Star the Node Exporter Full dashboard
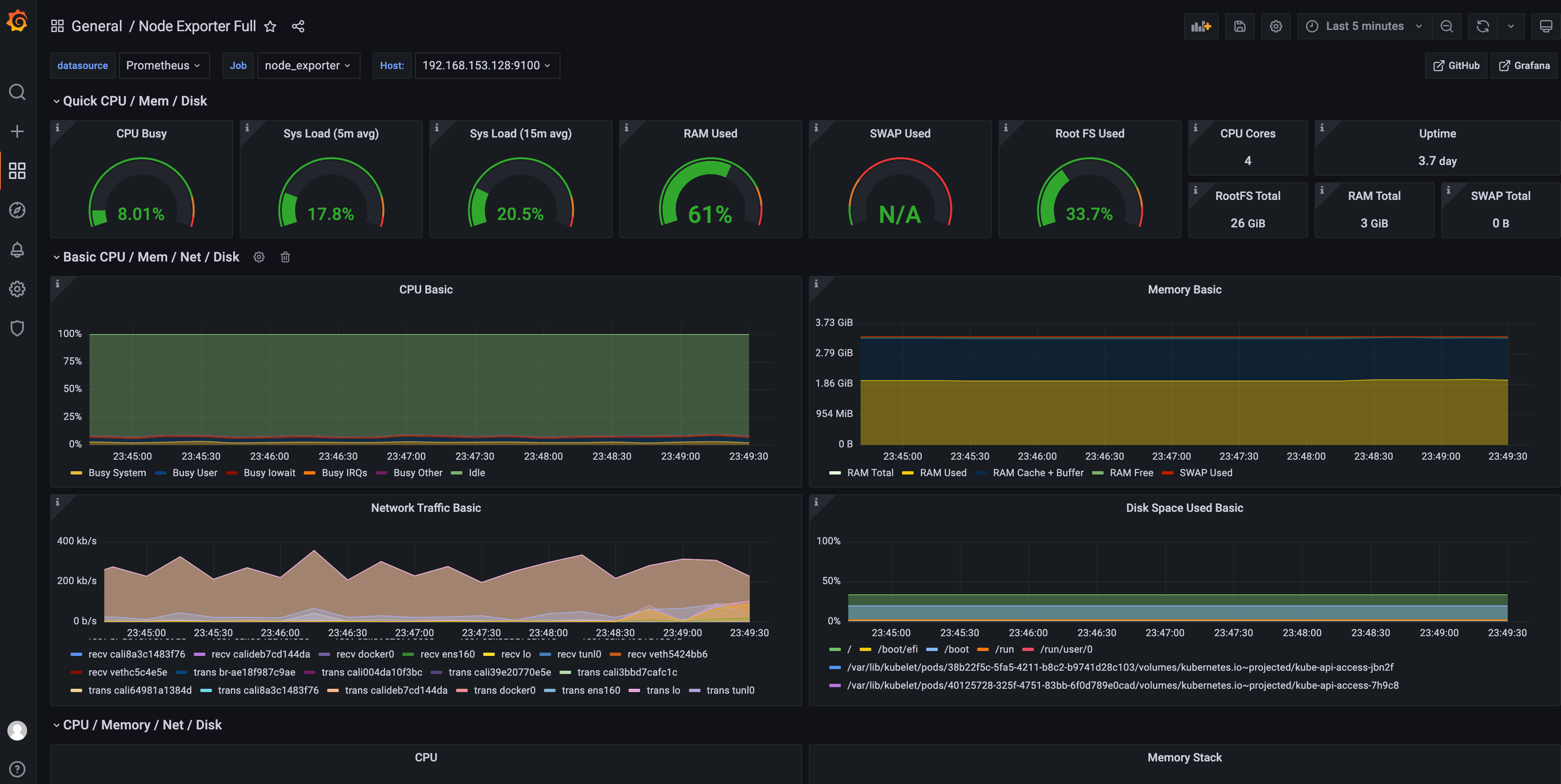The image size is (1561, 784). (x=270, y=26)
